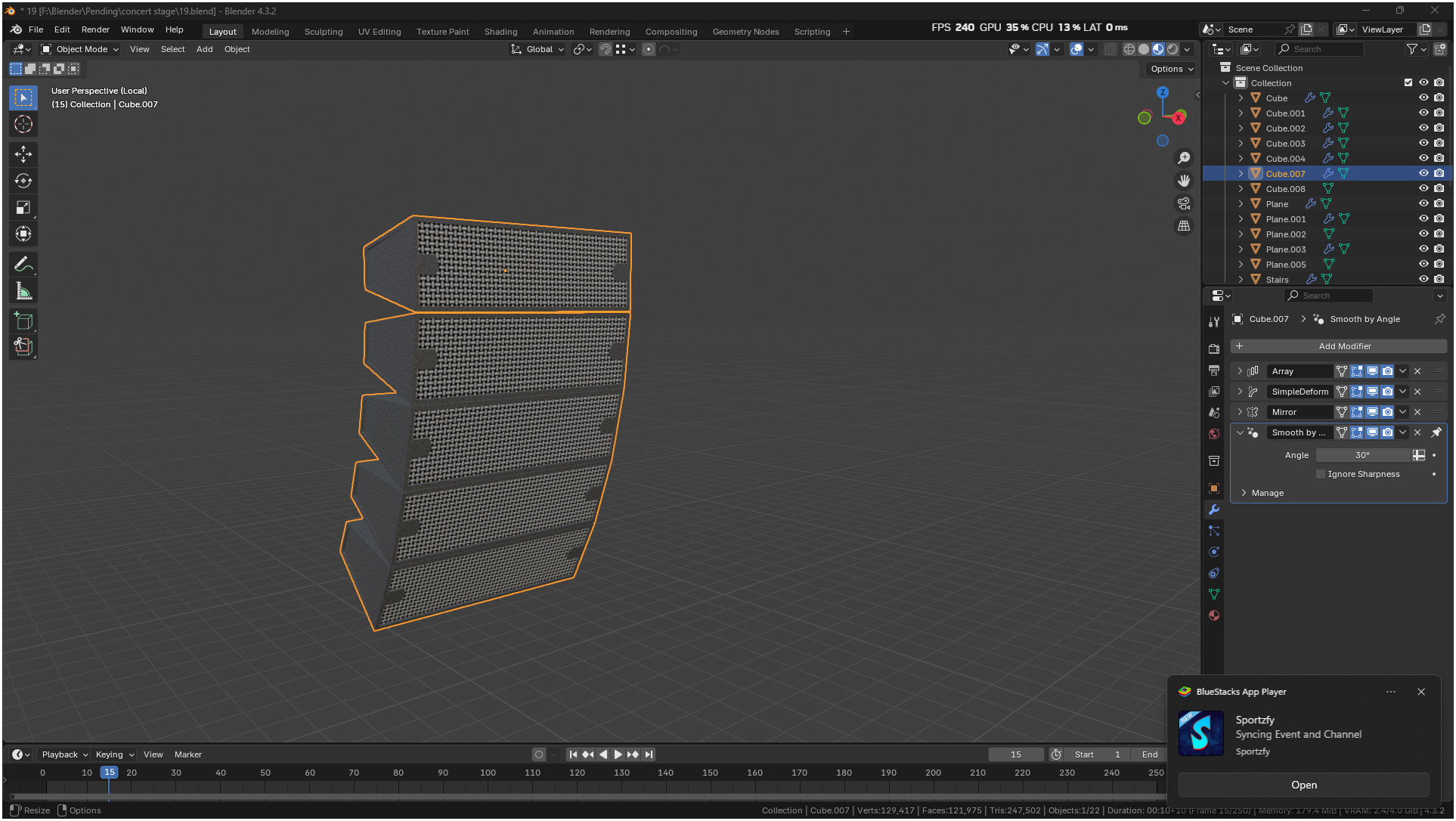Expand the Array modifier panel
1456x821 pixels.
pos(1240,371)
